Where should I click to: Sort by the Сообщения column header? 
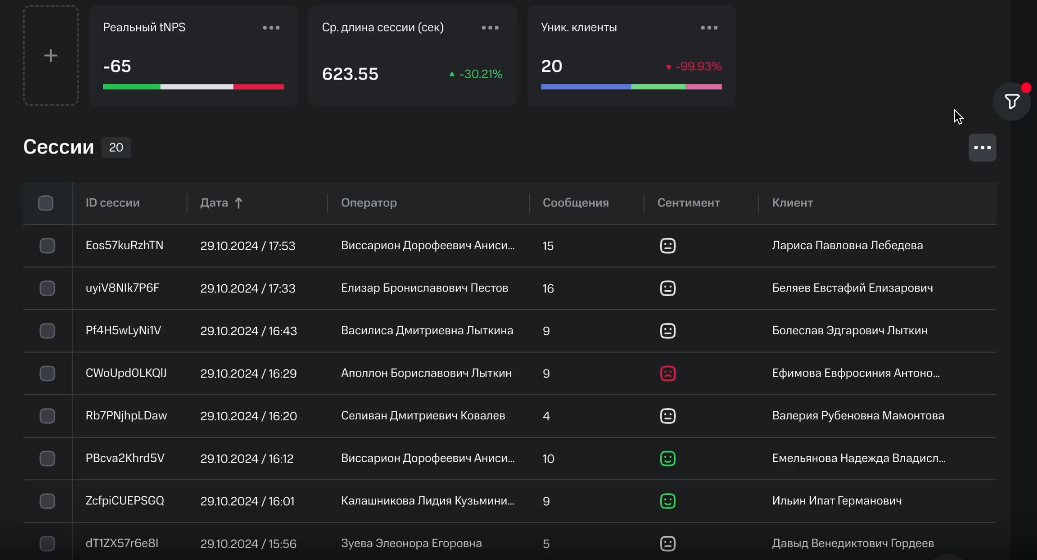[575, 203]
